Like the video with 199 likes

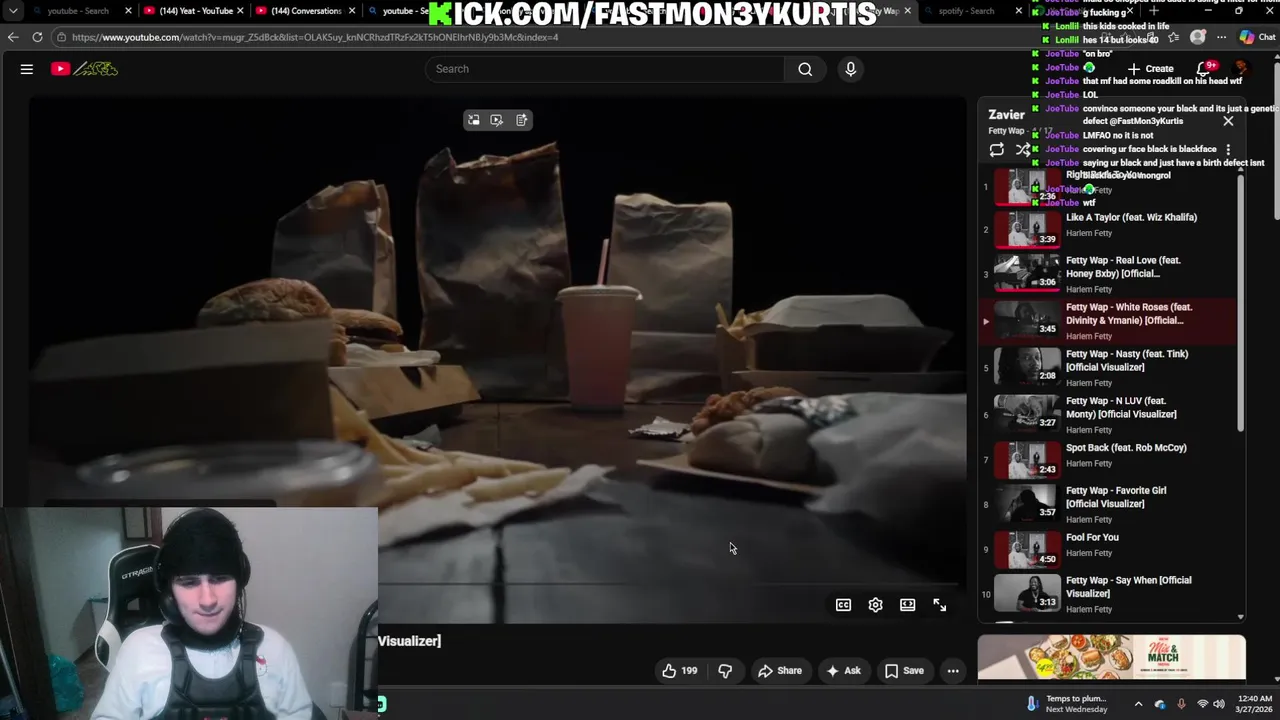pos(679,671)
